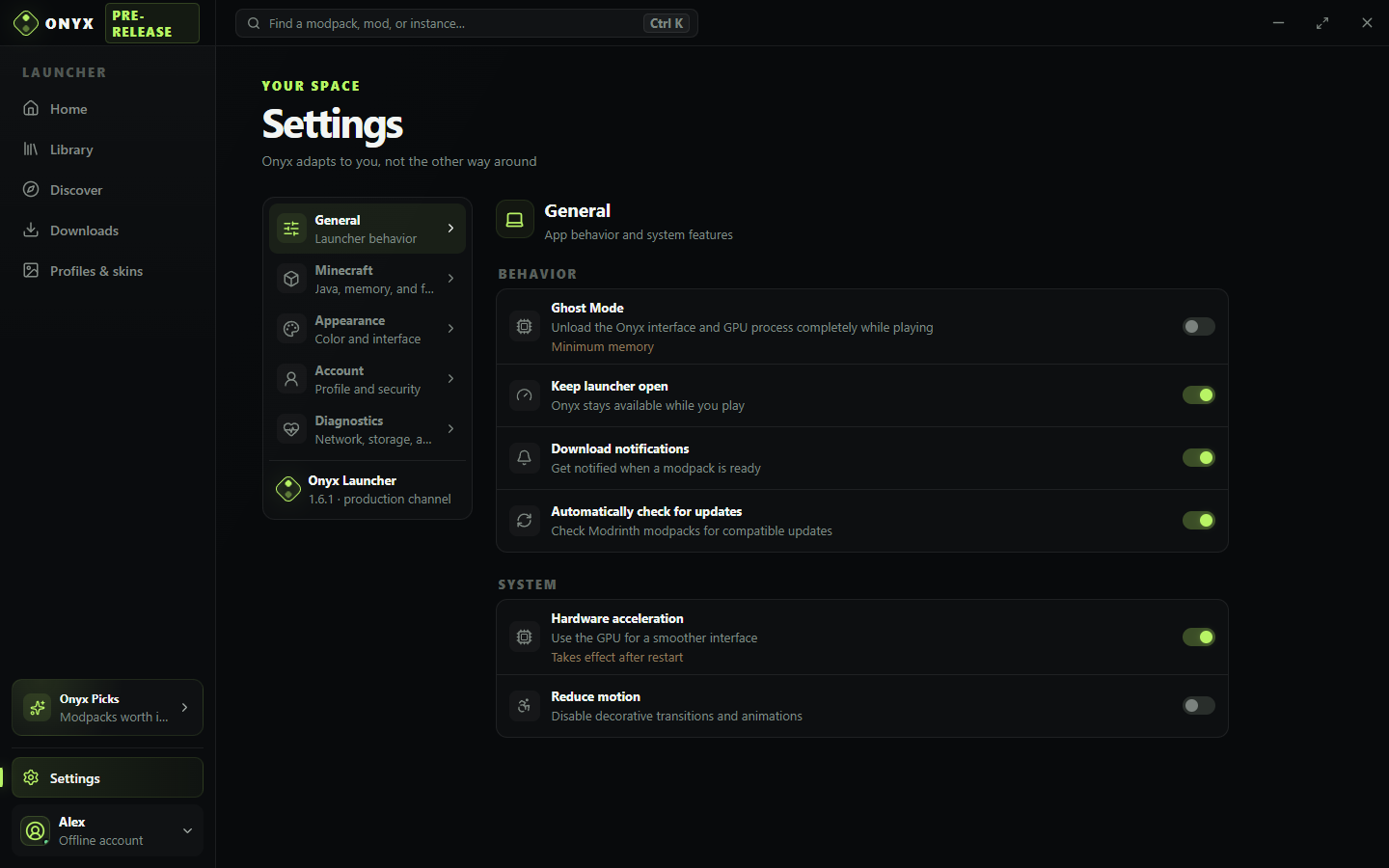
Task: Navigate to Discover
Action: [107, 190]
